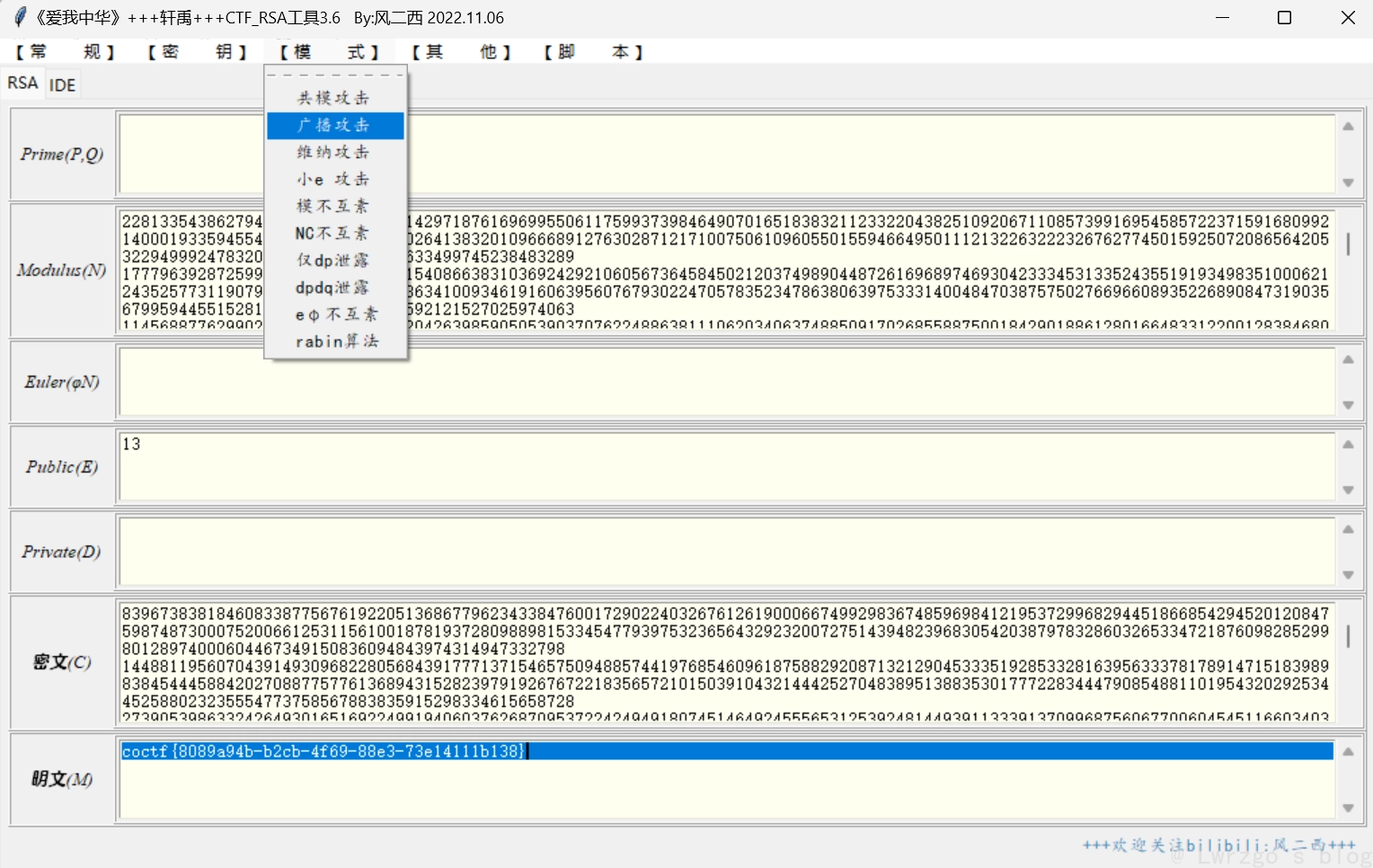1373x868 pixels.
Task: Click into the Modulus(N) text area
Action: pyautogui.click(x=726, y=270)
